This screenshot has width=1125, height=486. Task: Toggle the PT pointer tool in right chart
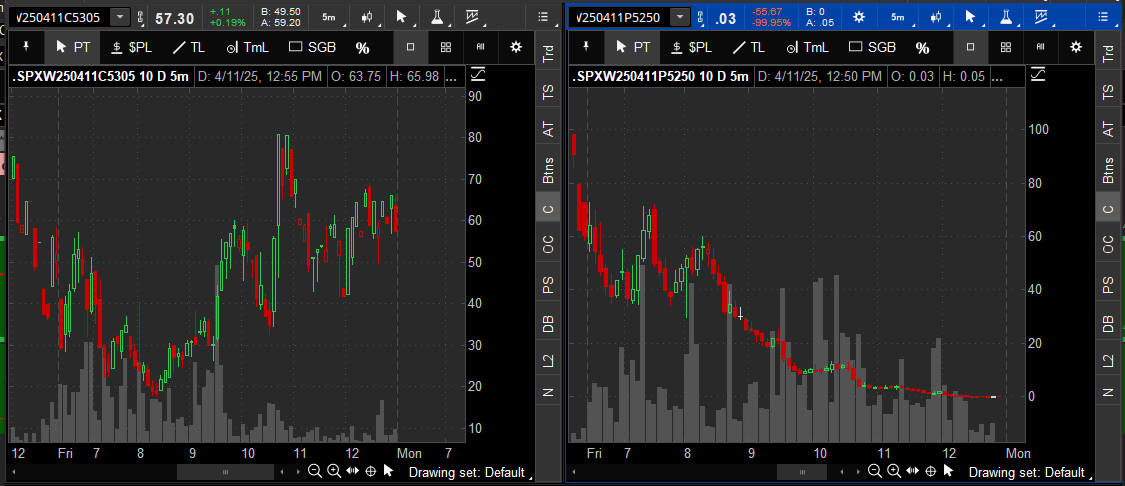point(633,47)
